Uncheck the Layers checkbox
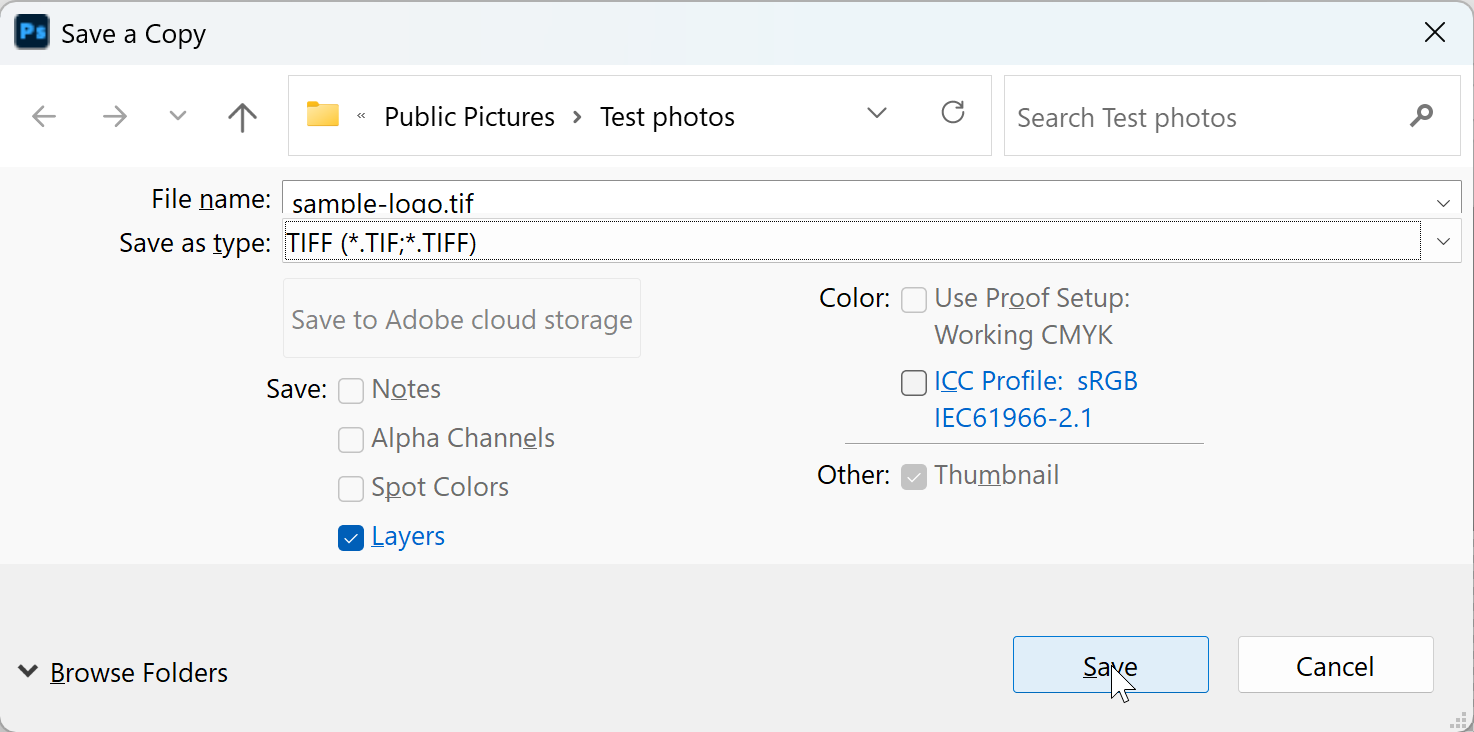 pyautogui.click(x=351, y=538)
